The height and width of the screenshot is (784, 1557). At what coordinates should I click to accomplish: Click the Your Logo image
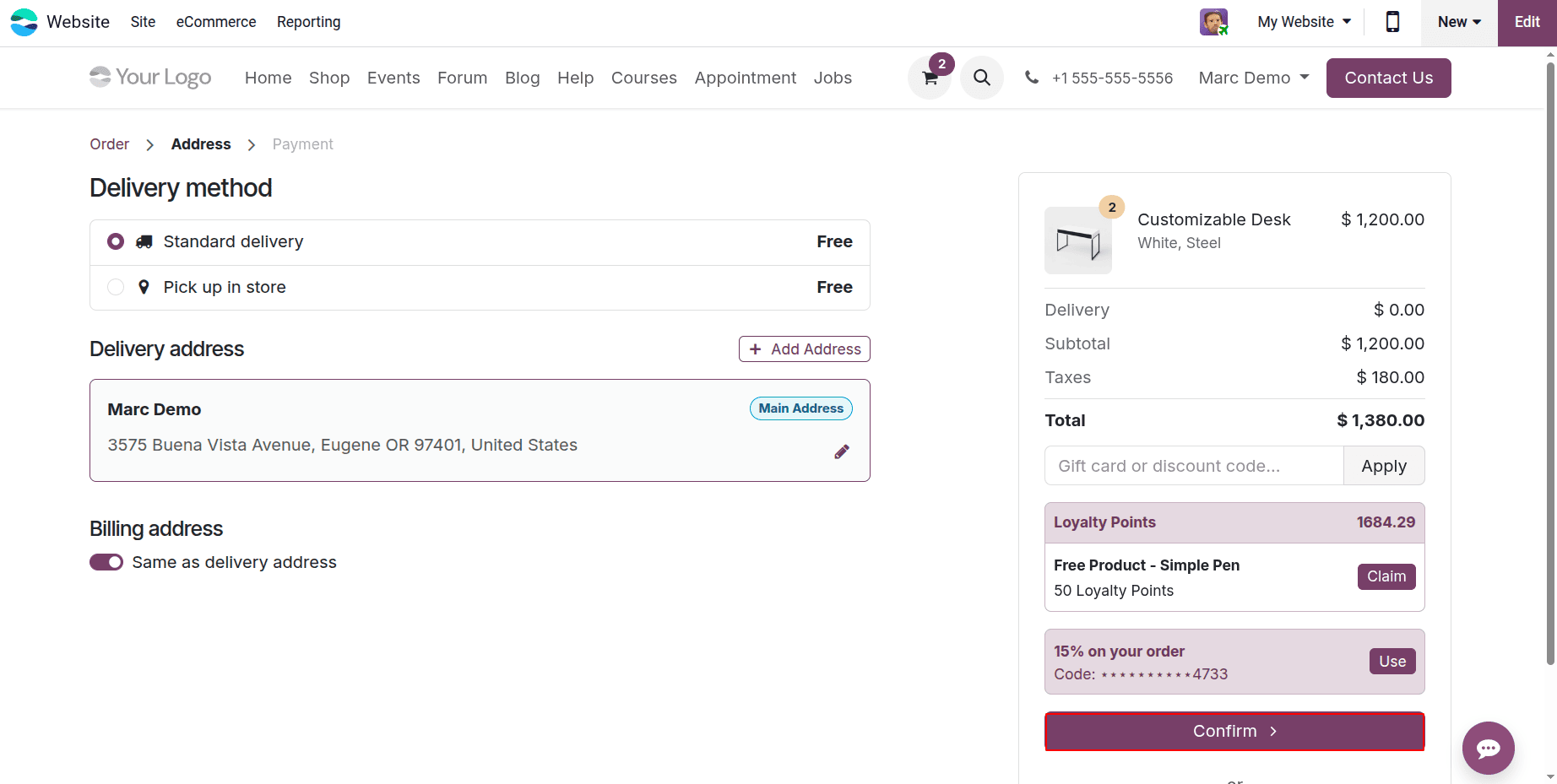click(150, 78)
